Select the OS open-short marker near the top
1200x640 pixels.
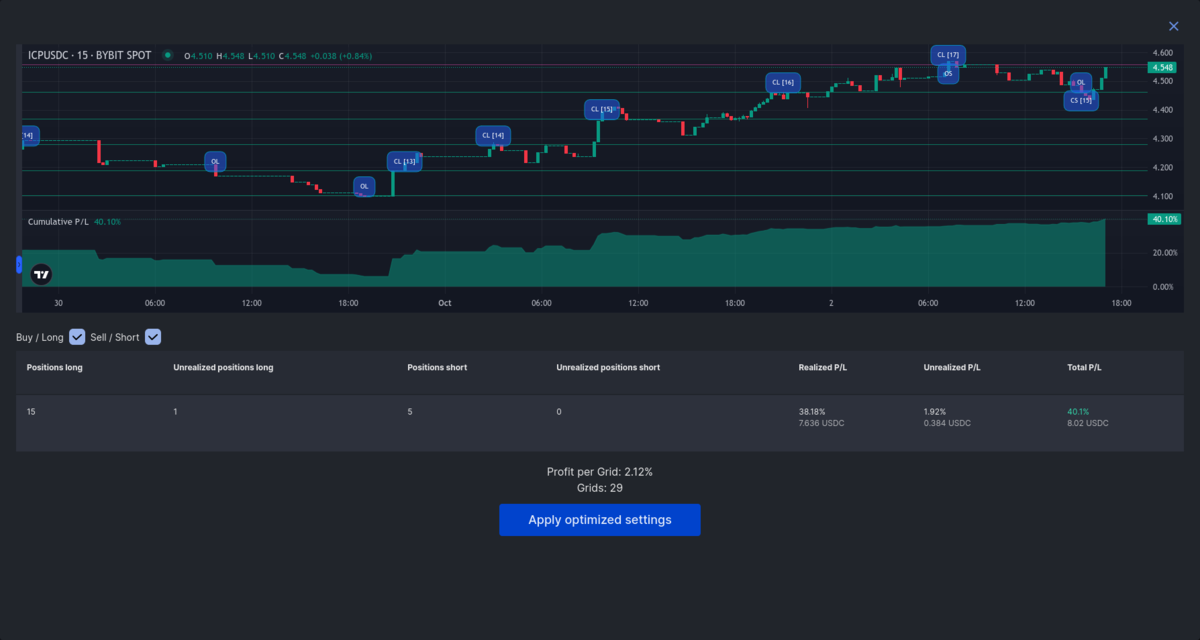947,72
